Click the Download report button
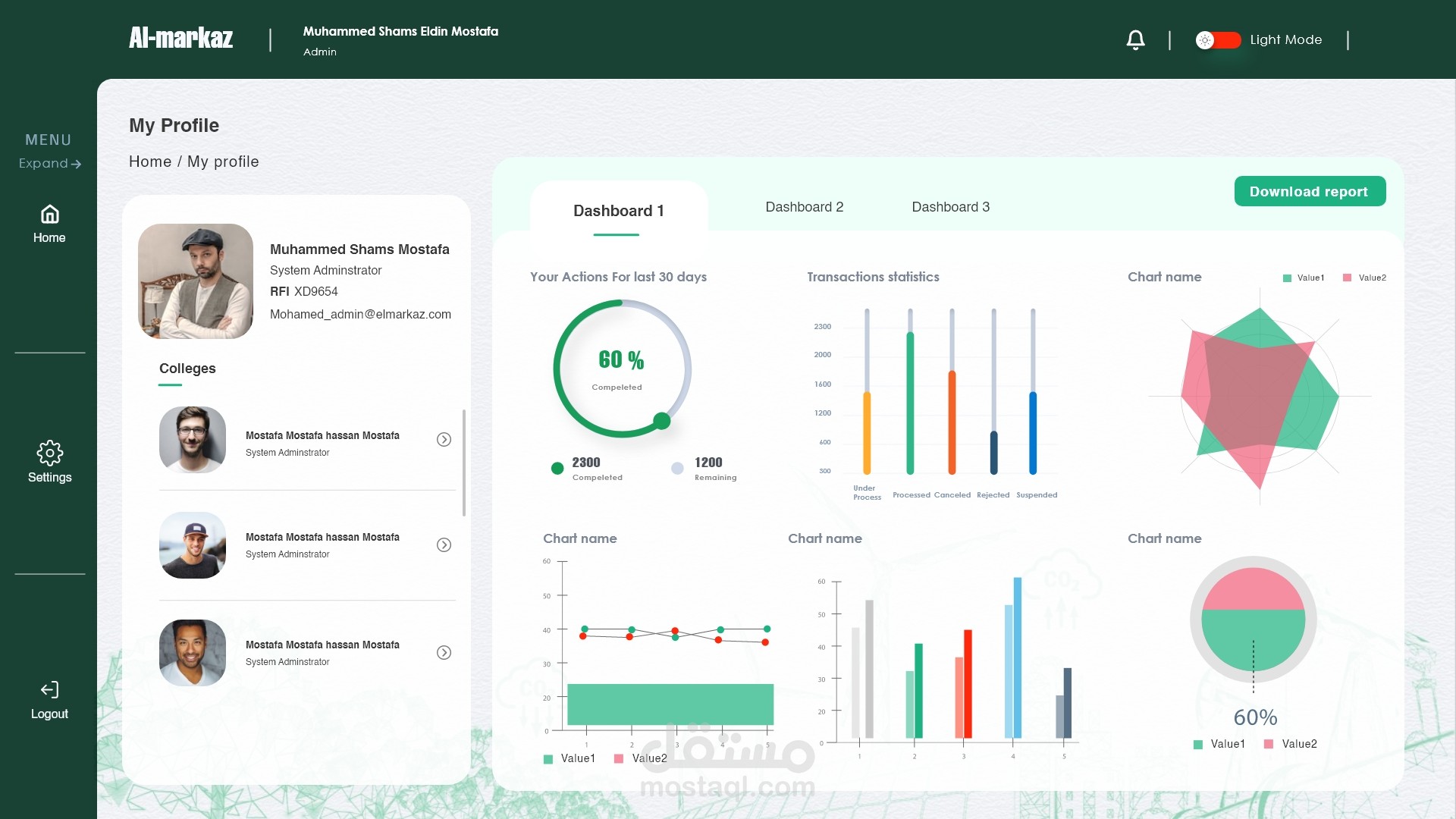This screenshot has height=819, width=1456. click(x=1310, y=191)
